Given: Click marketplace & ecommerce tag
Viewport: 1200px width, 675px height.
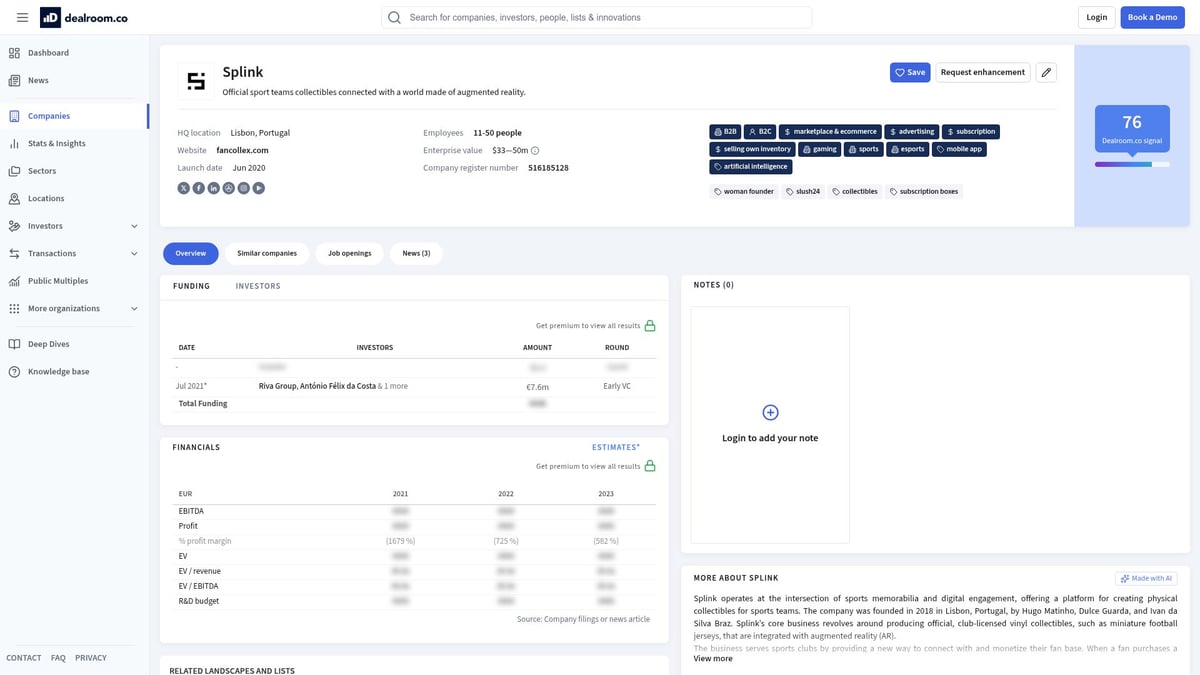Looking at the screenshot, I should (x=830, y=131).
